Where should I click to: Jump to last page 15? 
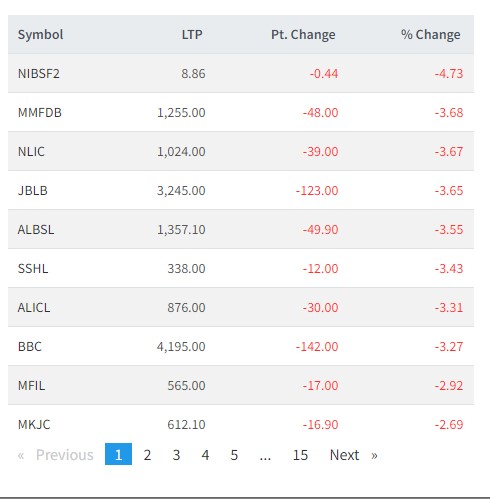300,455
